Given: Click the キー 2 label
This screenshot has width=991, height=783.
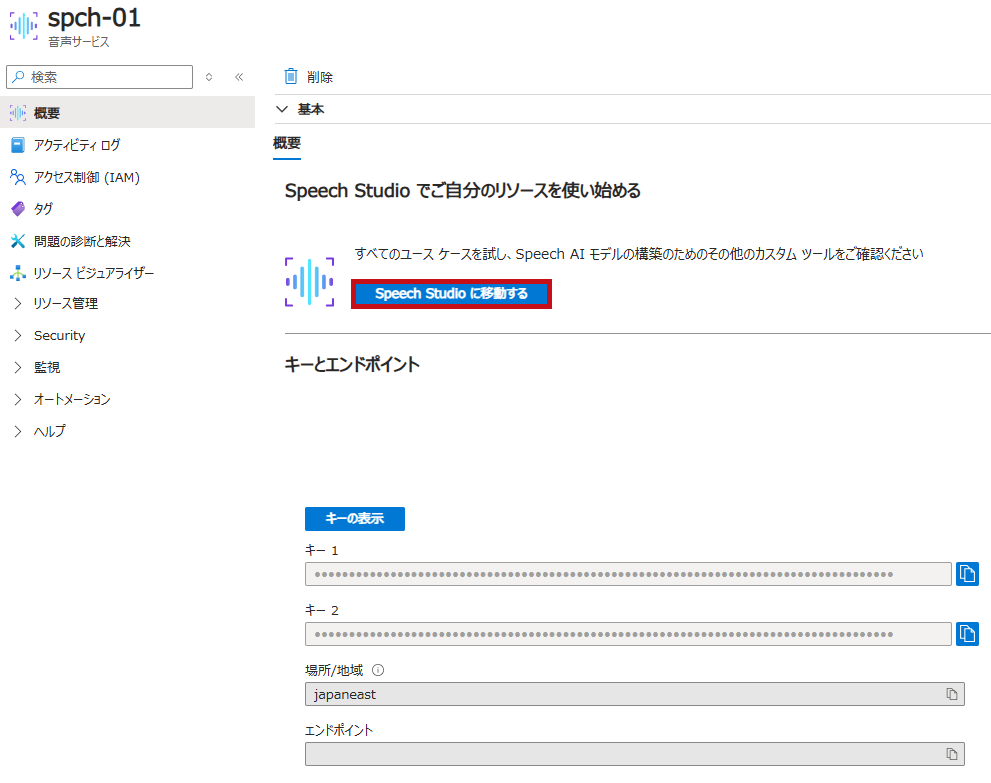Looking at the screenshot, I should click(x=322, y=610).
